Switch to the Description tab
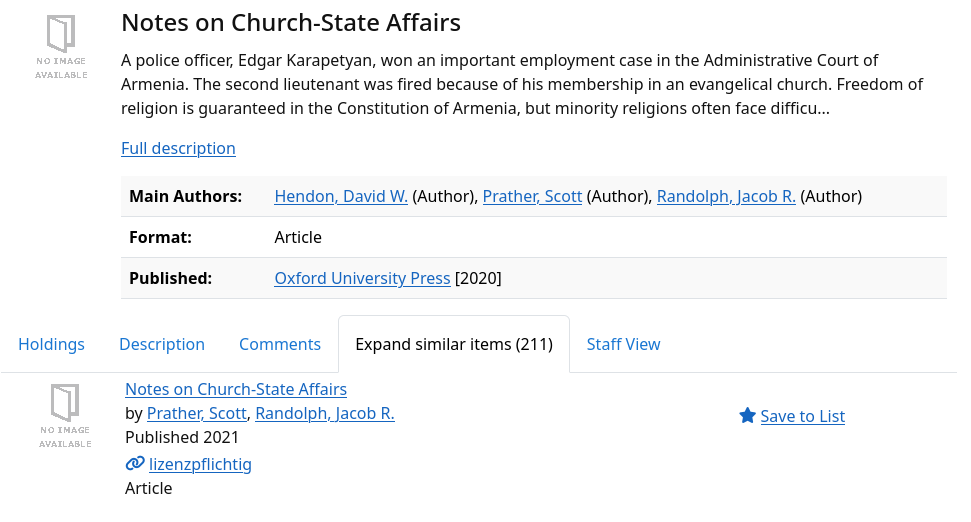Viewport: 971px width, 522px height. 162,344
